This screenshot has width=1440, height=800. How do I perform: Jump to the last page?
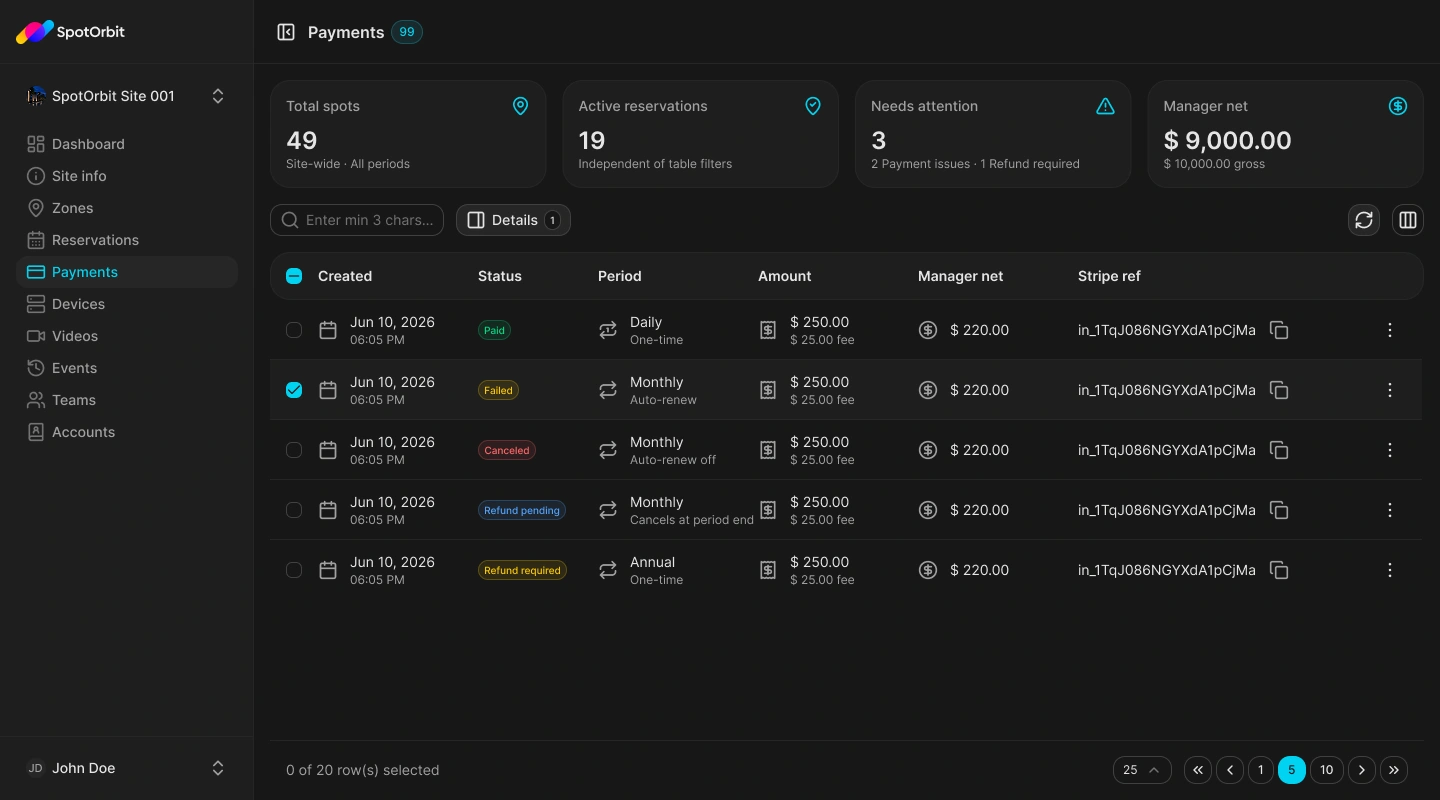[x=1394, y=770]
